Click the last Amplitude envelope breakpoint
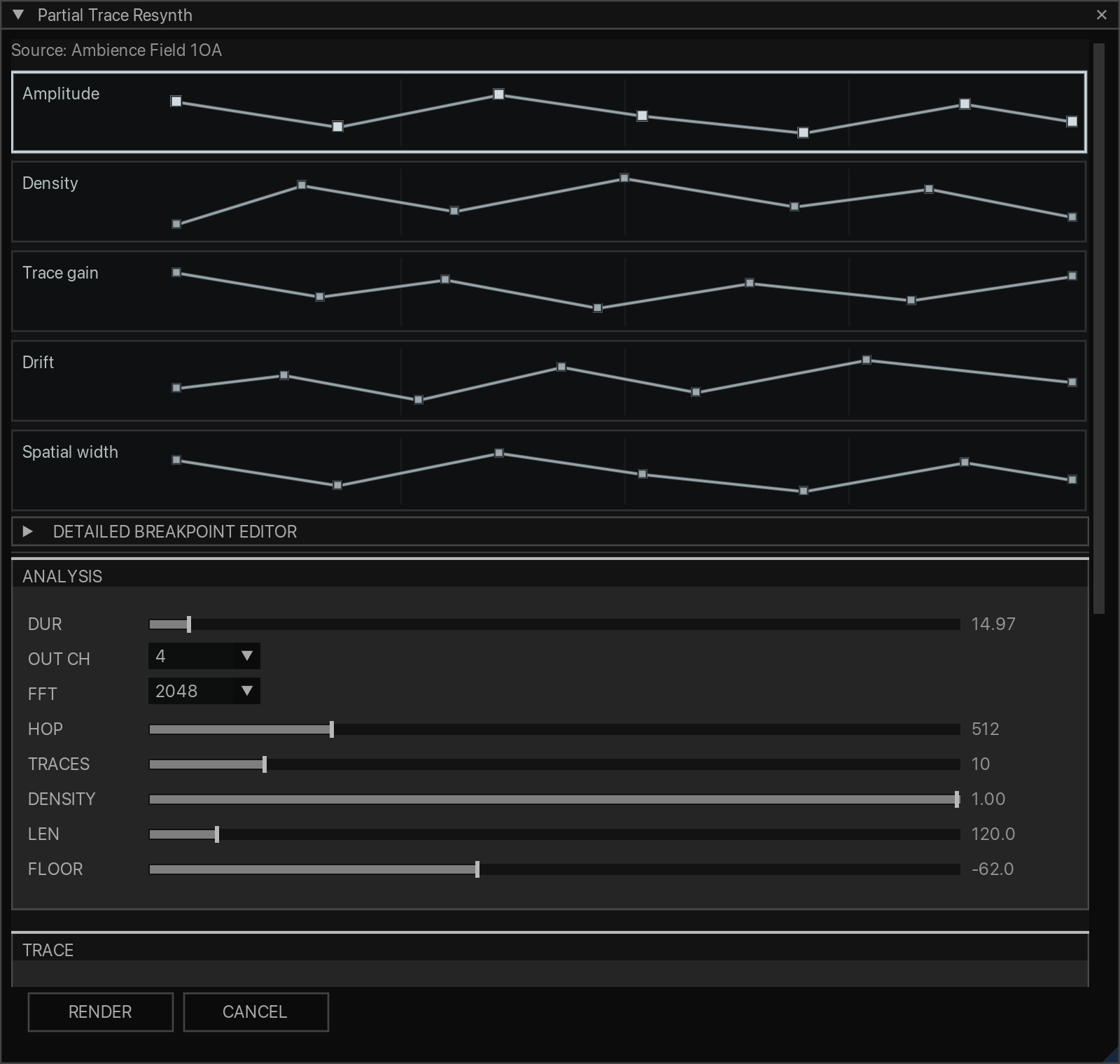1120x1064 pixels. click(1072, 122)
